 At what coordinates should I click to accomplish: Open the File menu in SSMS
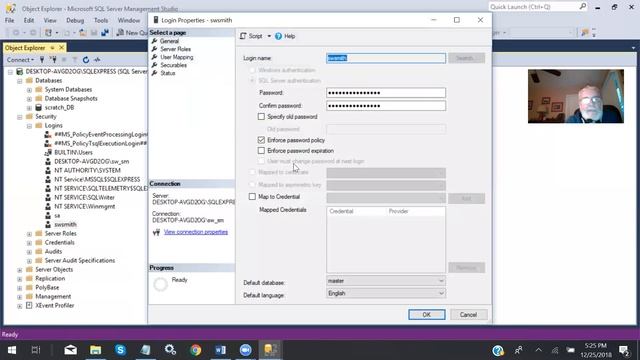tap(9, 20)
